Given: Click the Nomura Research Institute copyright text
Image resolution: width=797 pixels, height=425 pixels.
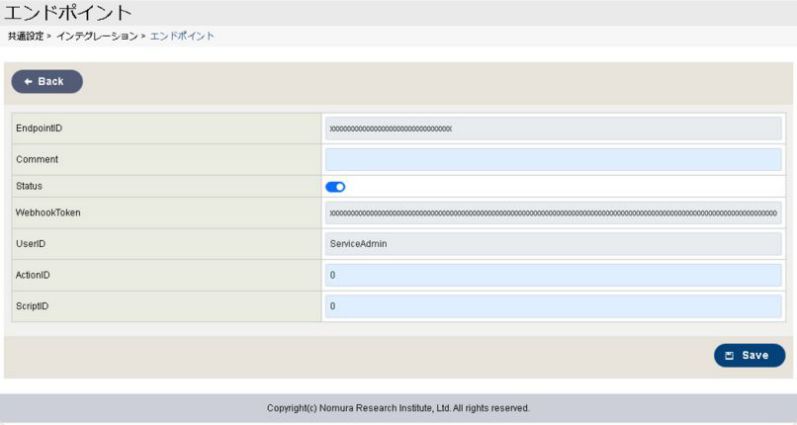Looking at the screenshot, I should (x=398, y=408).
